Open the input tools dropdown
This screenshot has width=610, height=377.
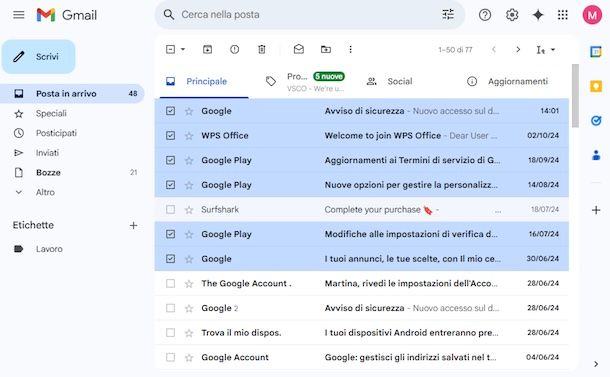click(x=546, y=50)
